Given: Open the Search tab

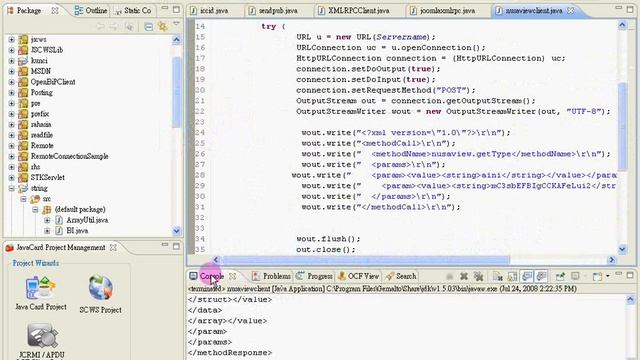Looking at the screenshot, I should (401, 276).
